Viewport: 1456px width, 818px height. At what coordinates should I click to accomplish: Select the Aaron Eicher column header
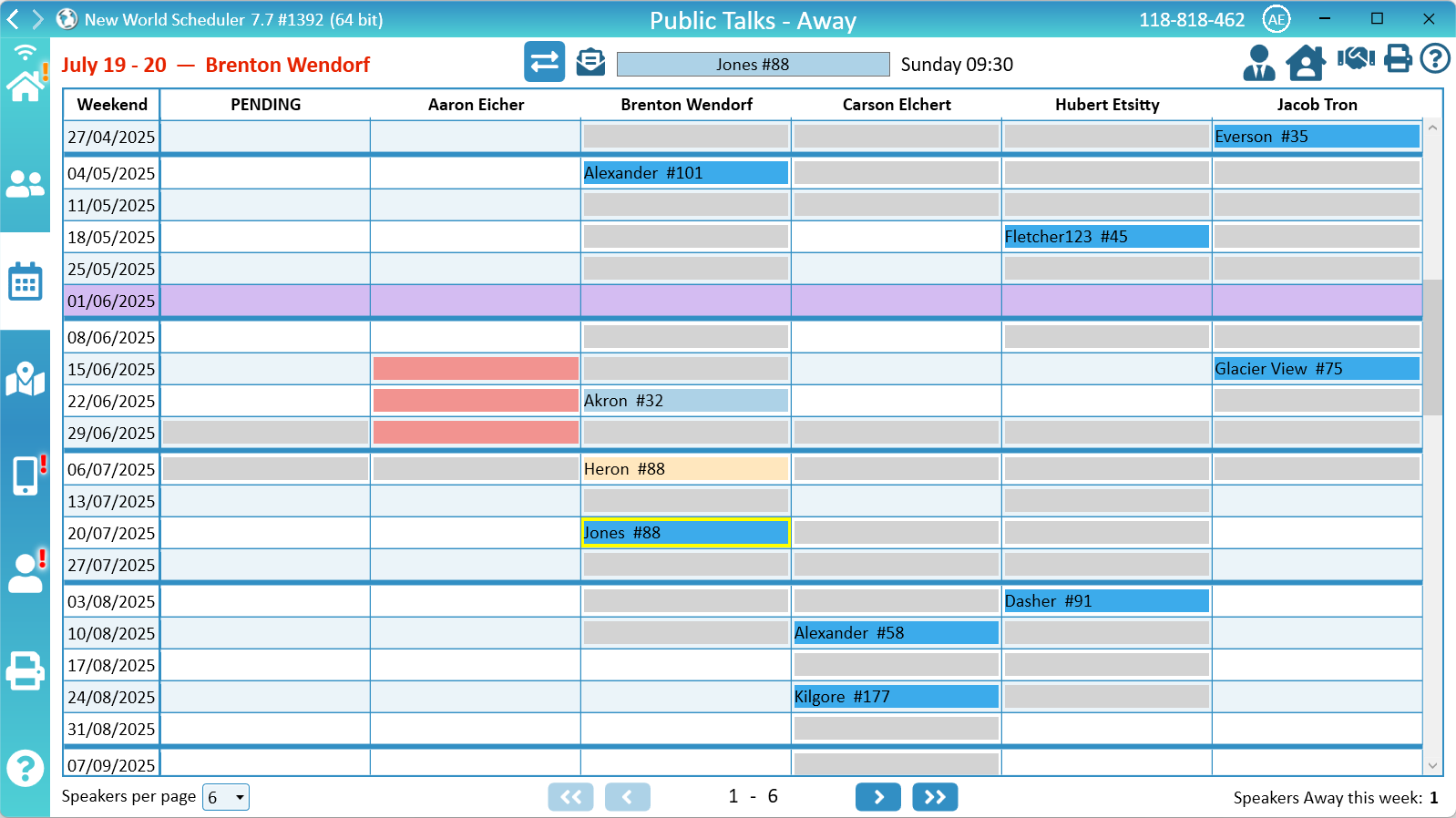coord(476,105)
